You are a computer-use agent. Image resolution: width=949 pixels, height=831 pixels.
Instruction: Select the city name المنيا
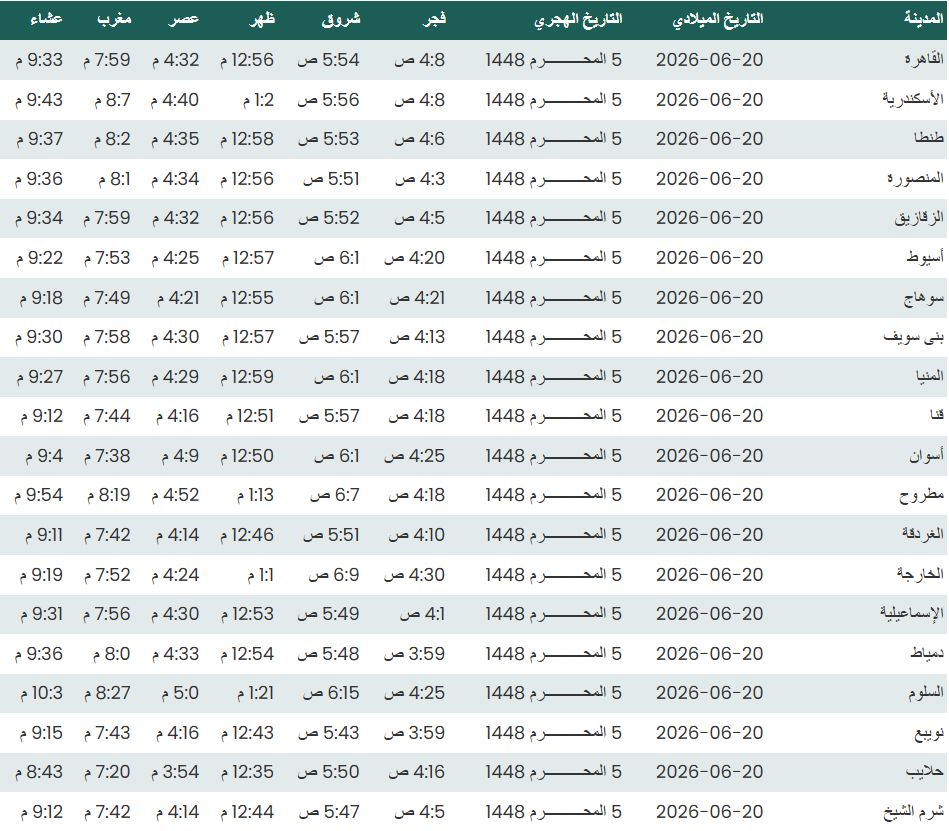tap(929, 376)
